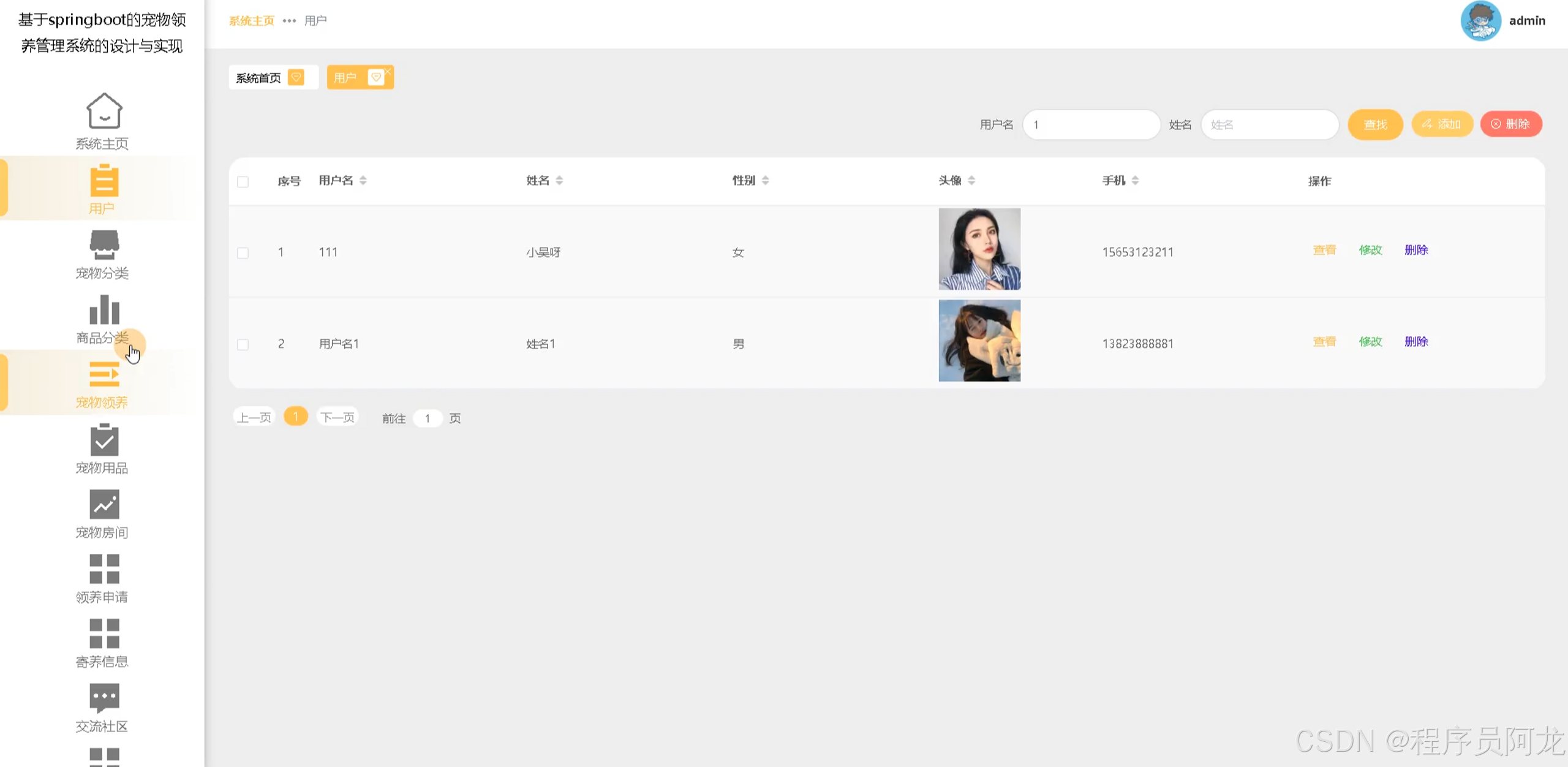The height and width of the screenshot is (767, 1568).
Task: Open the 寄养信息 grid icon
Action: click(x=104, y=633)
